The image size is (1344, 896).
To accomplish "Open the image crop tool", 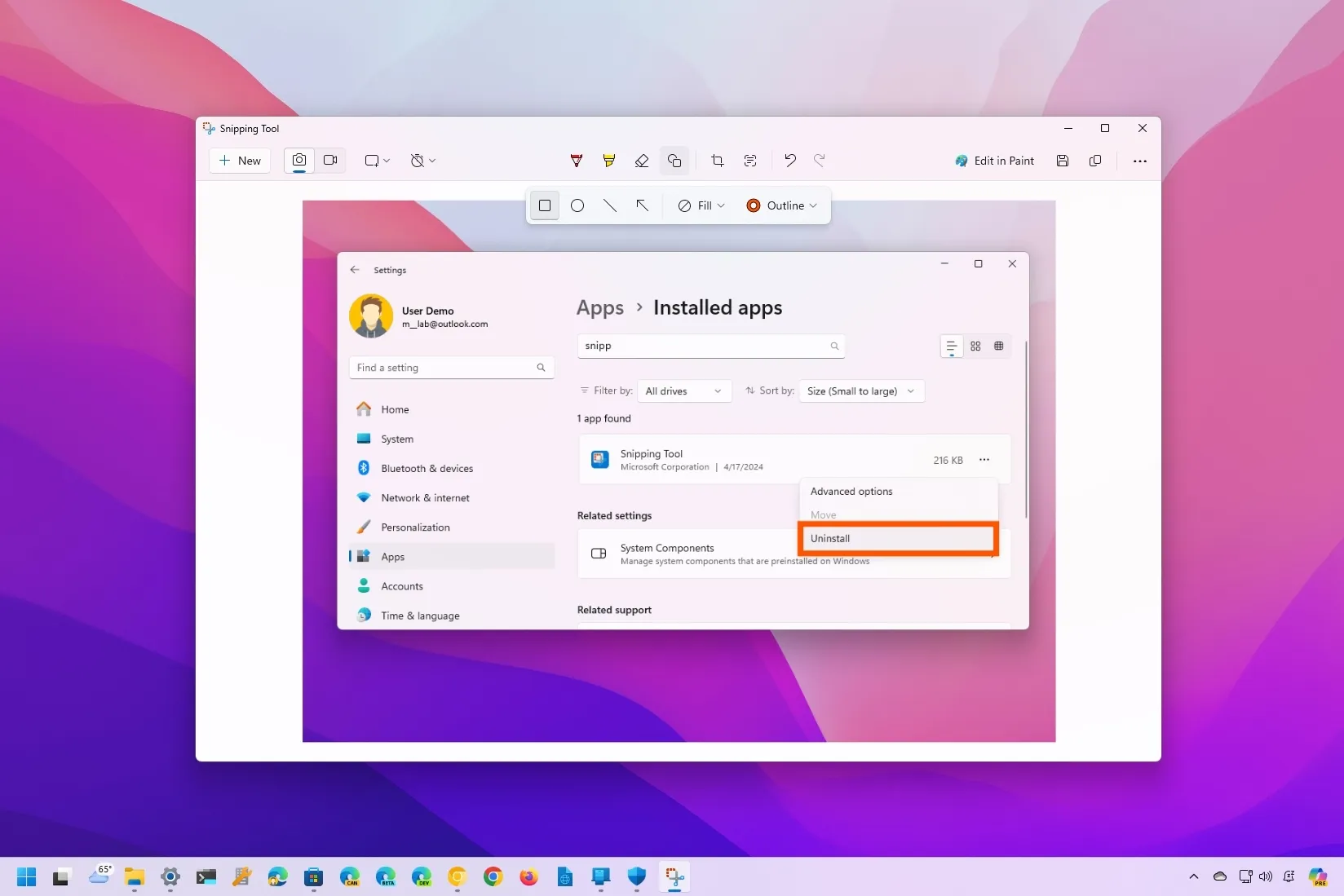I will click(x=717, y=161).
